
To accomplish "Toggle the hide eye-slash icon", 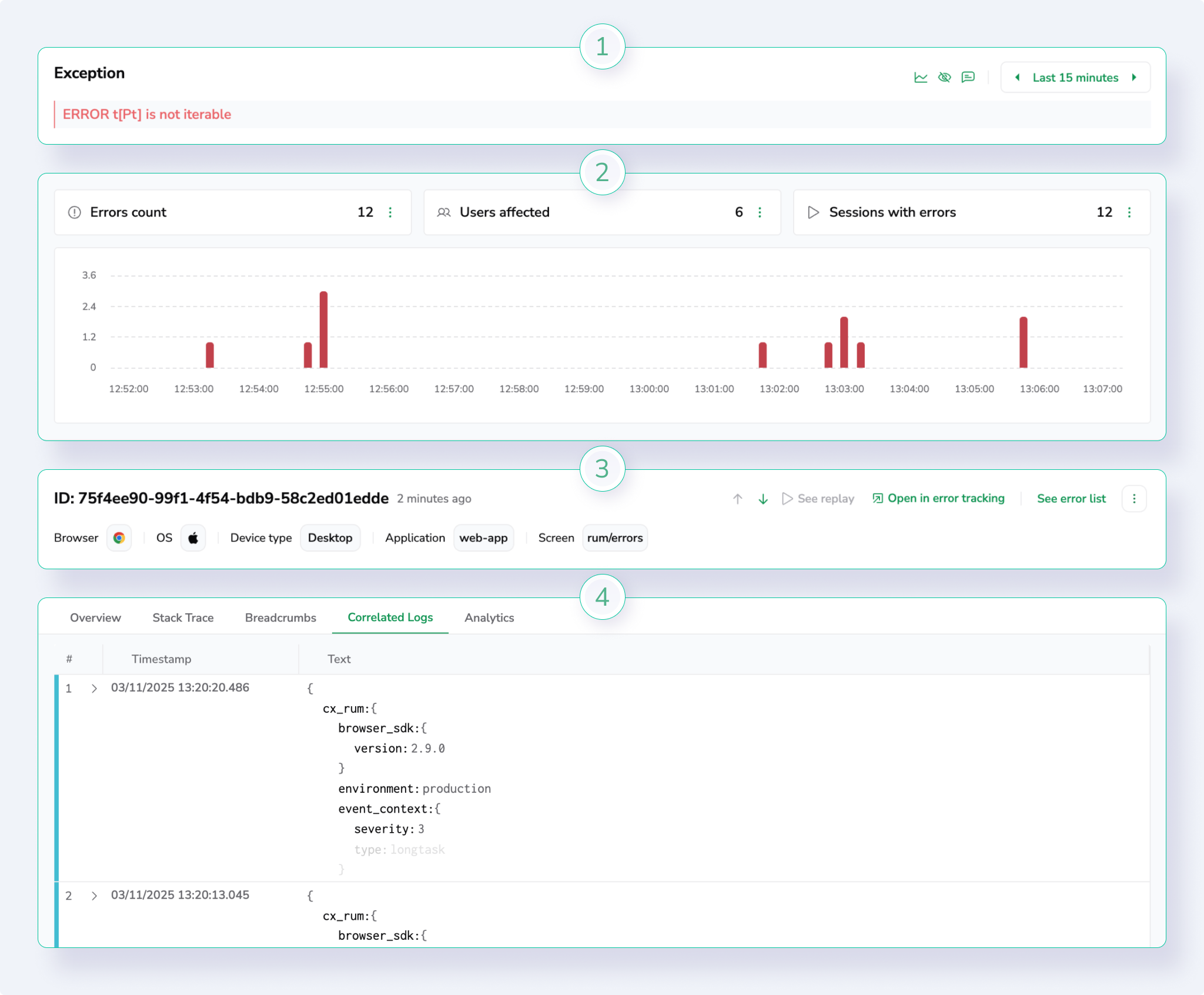I will [944, 78].
